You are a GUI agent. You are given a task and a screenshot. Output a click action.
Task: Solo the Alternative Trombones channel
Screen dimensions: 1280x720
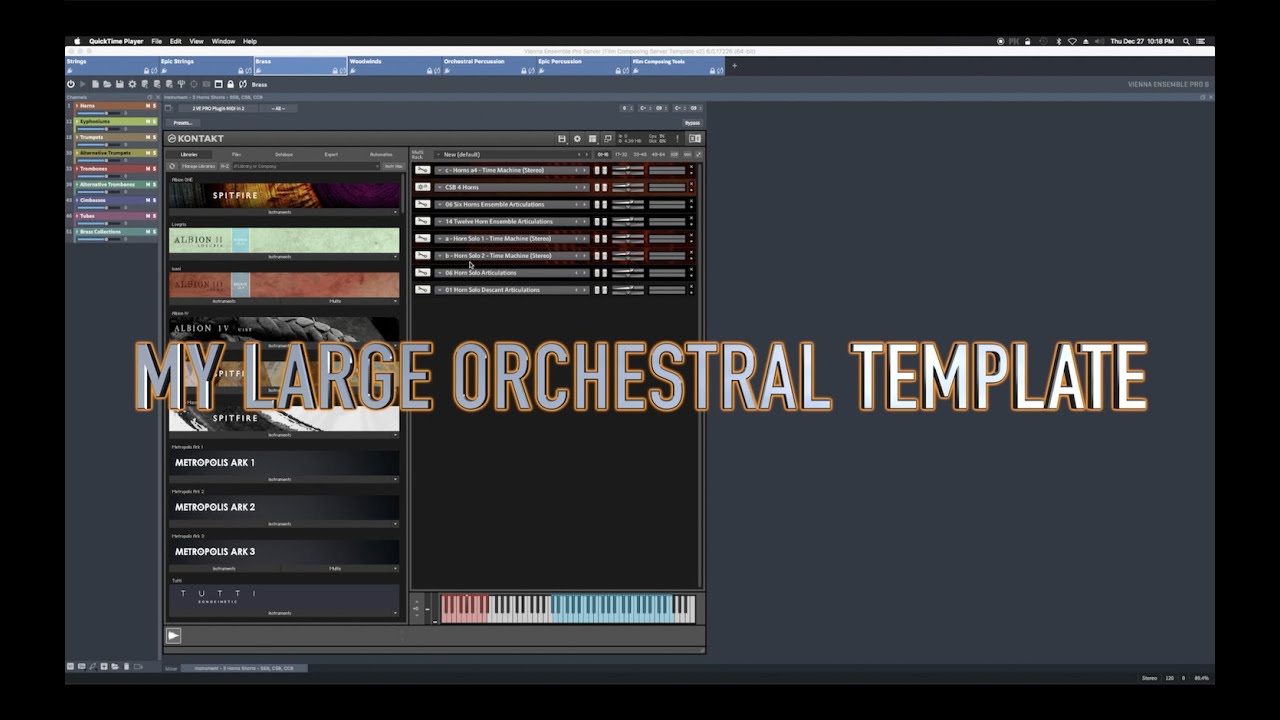click(x=154, y=184)
